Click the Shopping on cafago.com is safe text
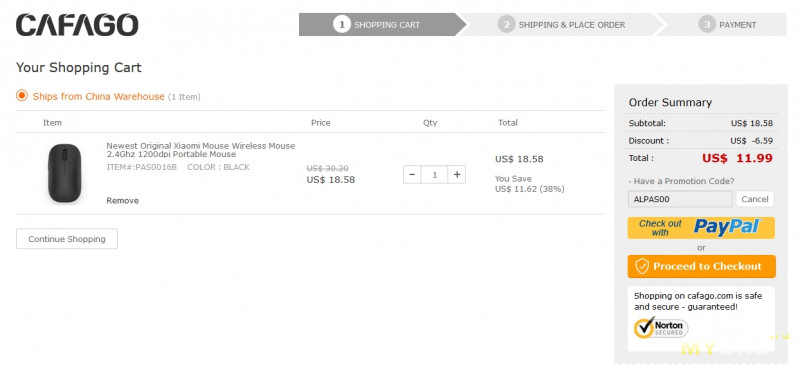 click(x=698, y=301)
